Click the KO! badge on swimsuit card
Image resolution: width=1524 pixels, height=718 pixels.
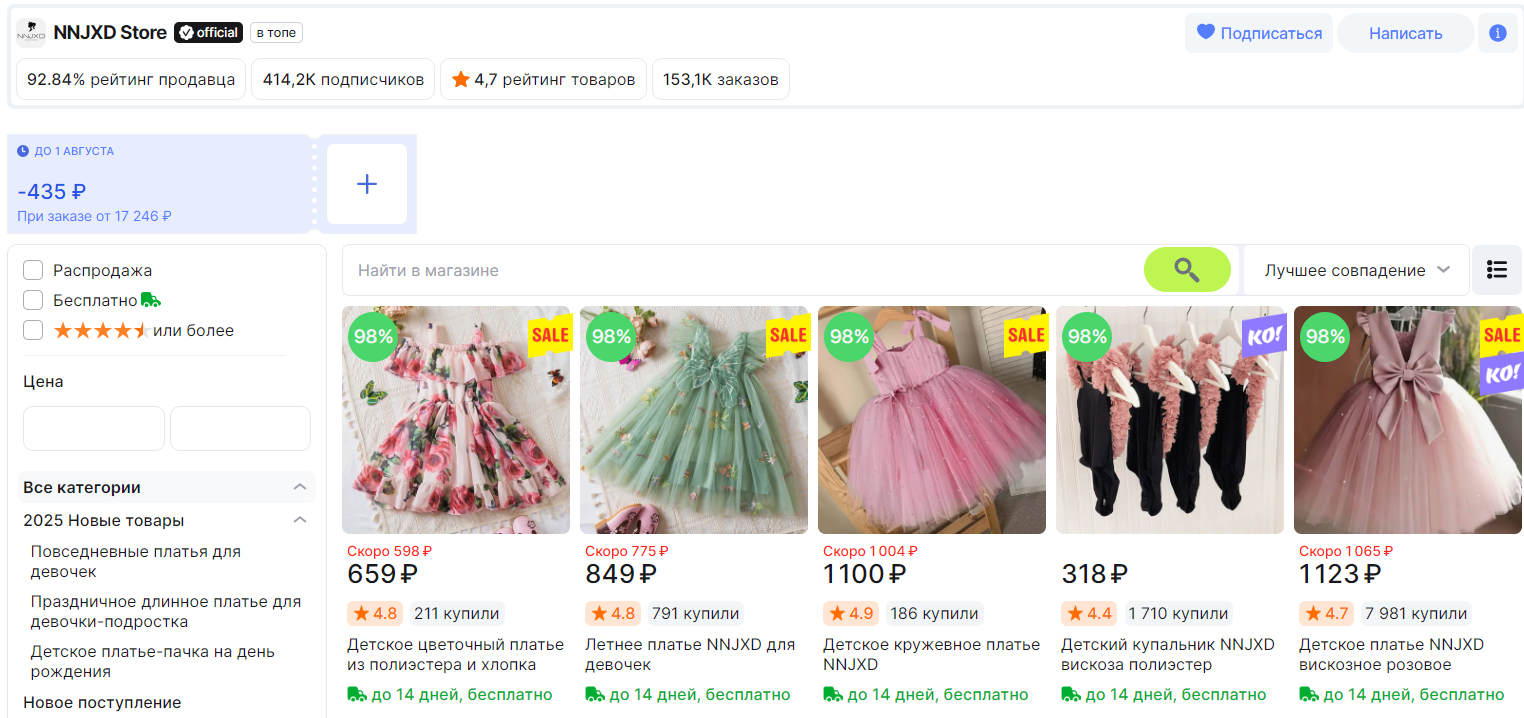(x=1263, y=336)
